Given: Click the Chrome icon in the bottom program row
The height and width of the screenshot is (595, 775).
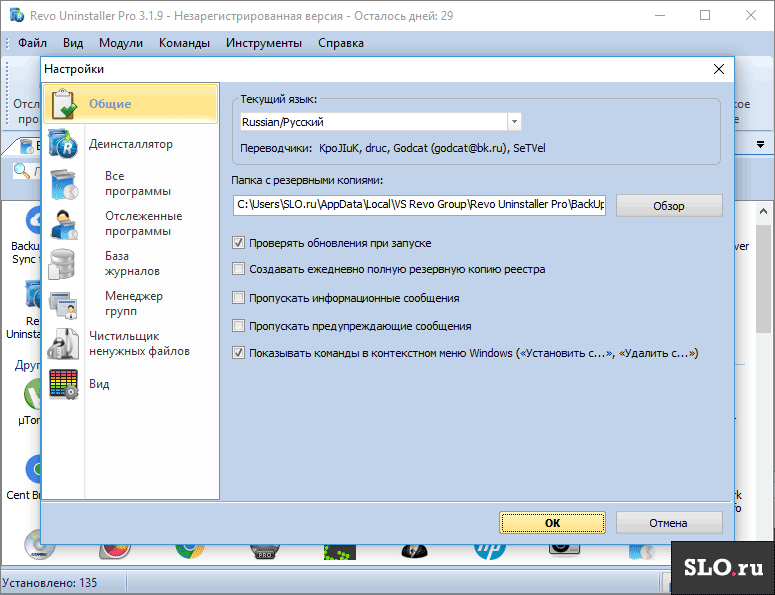Looking at the screenshot, I should (x=190, y=552).
